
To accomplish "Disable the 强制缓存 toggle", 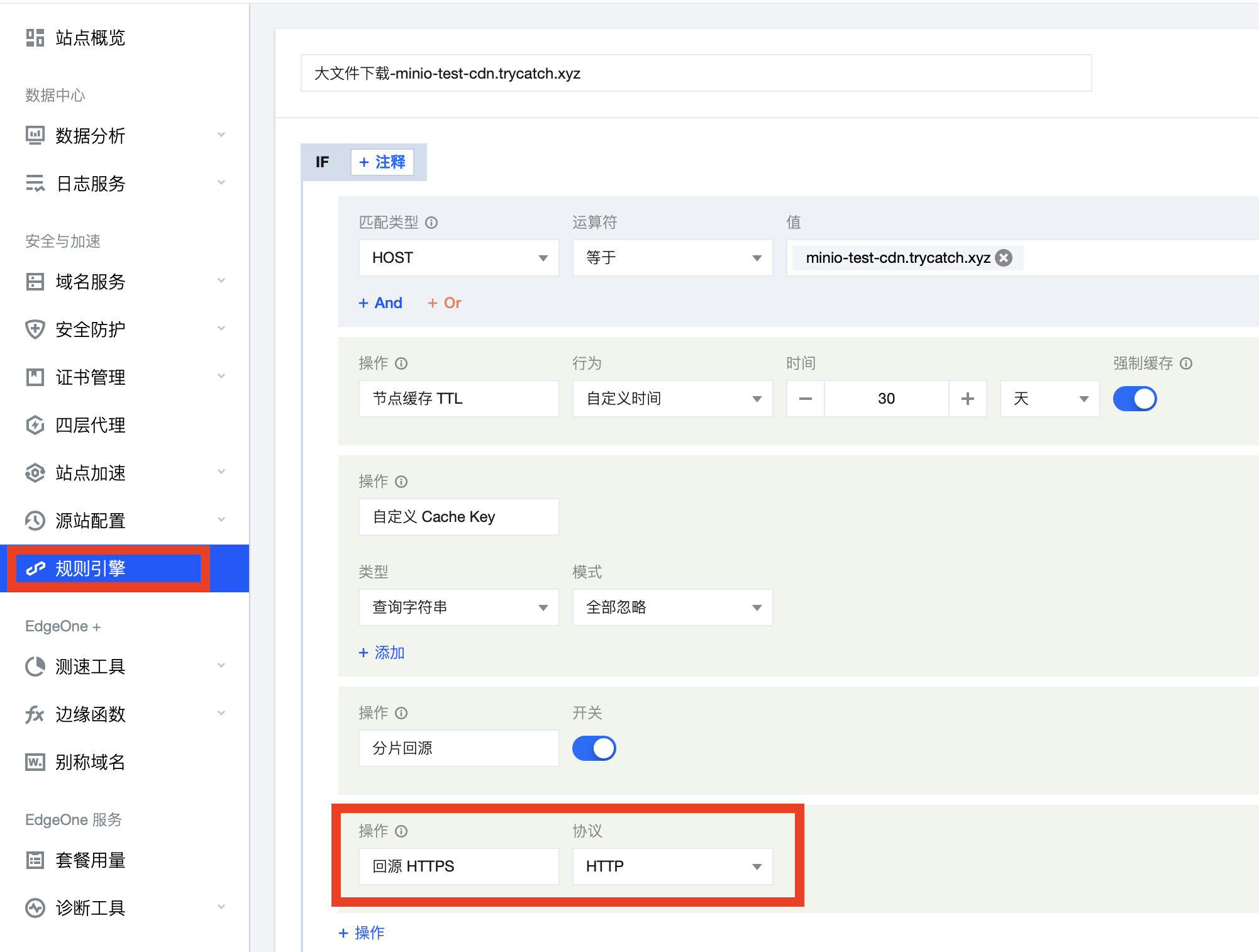I will click(x=1134, y=398).
